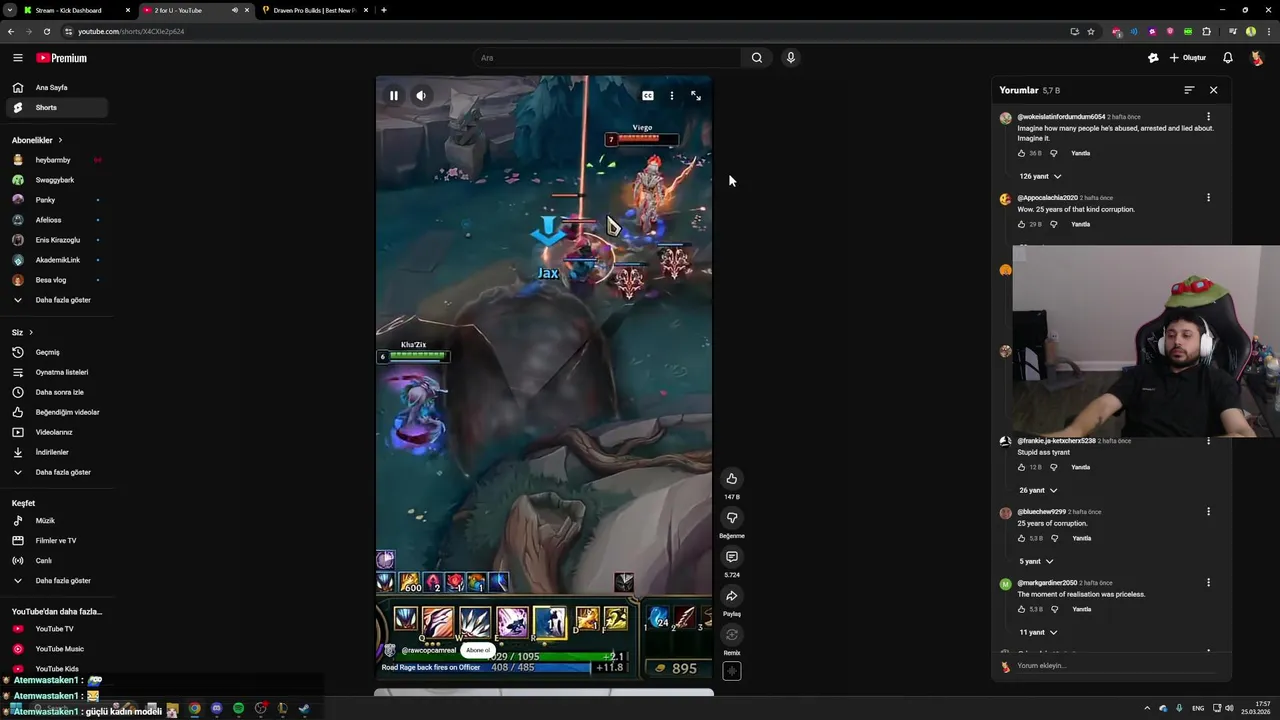Open the Swaggybark subscription channel
Screen dimensions: 1280x720
tap(56, 180)
